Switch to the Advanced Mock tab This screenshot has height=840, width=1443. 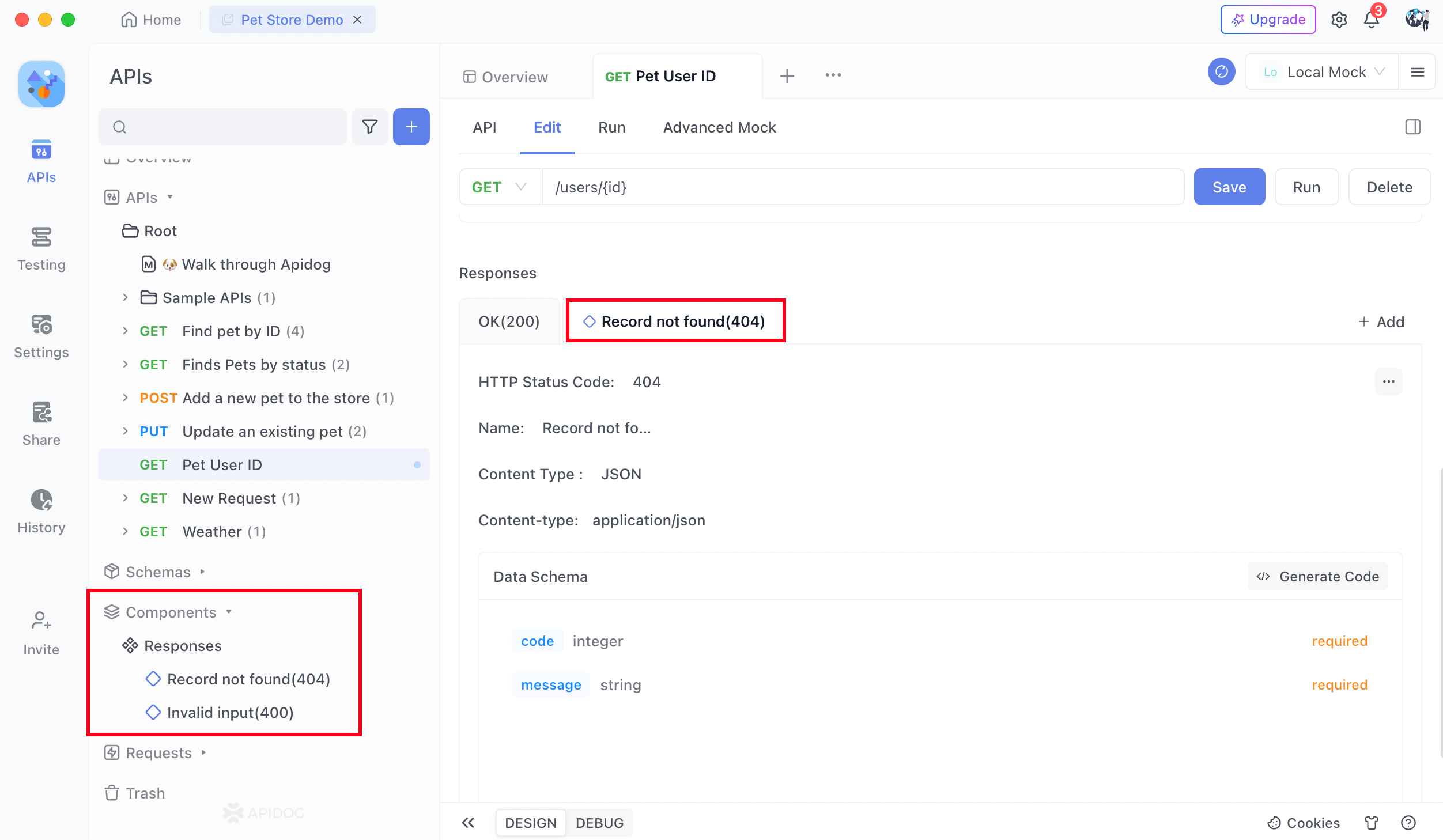click(719, 127)
